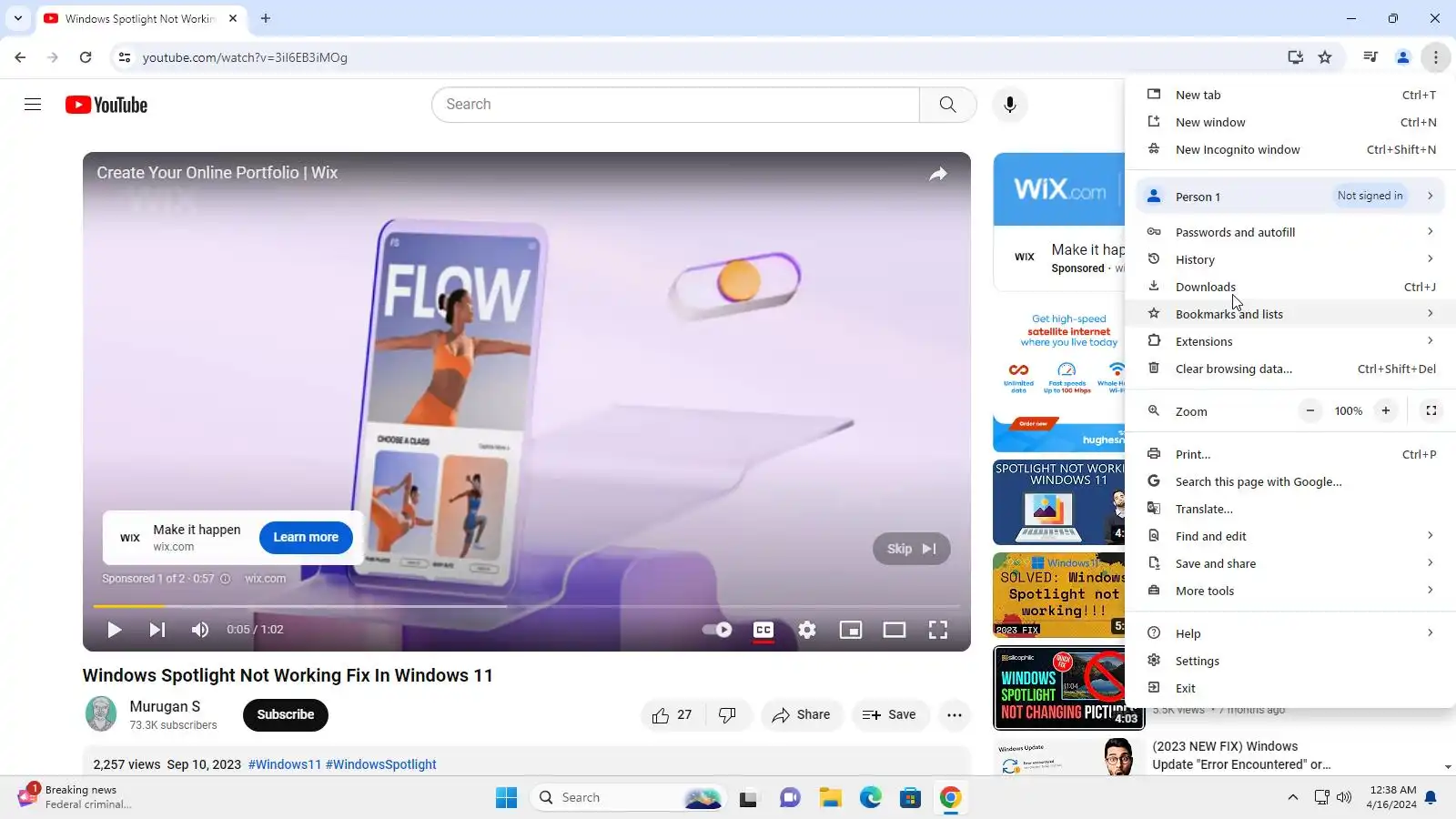Increase zoom with plus button
The width and height of the screenshot is (1456, 819).
(1386, 411)
